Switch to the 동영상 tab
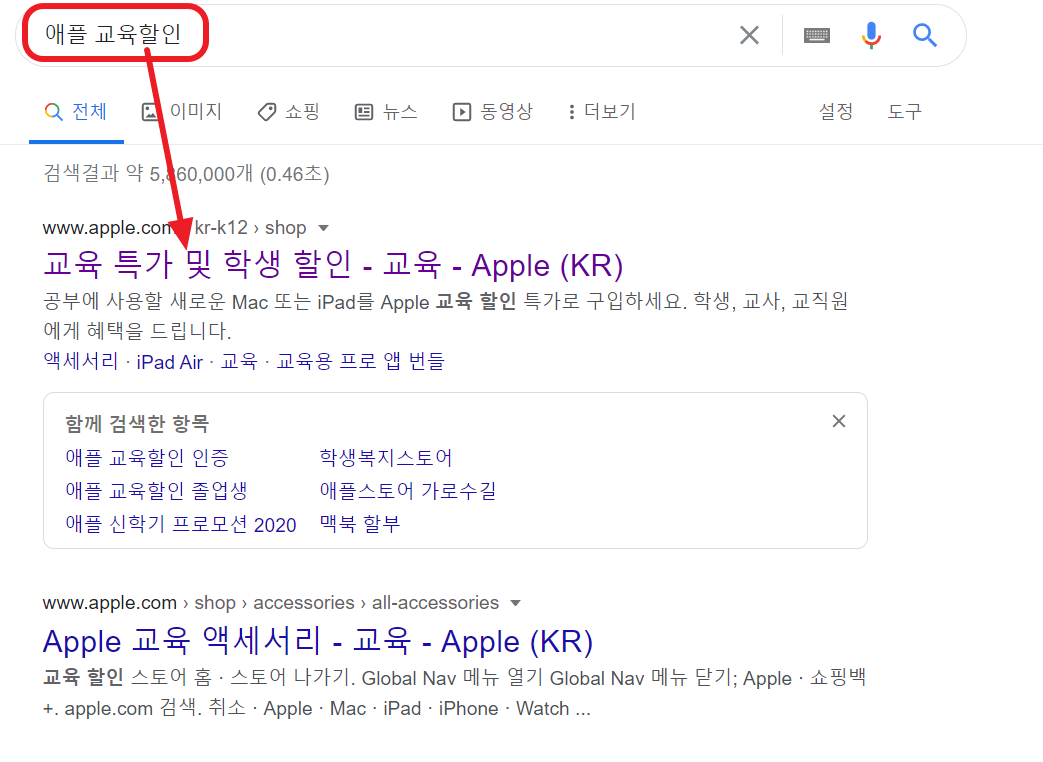The width and height of the screenshot is (1043, 762). pos(493,112)
